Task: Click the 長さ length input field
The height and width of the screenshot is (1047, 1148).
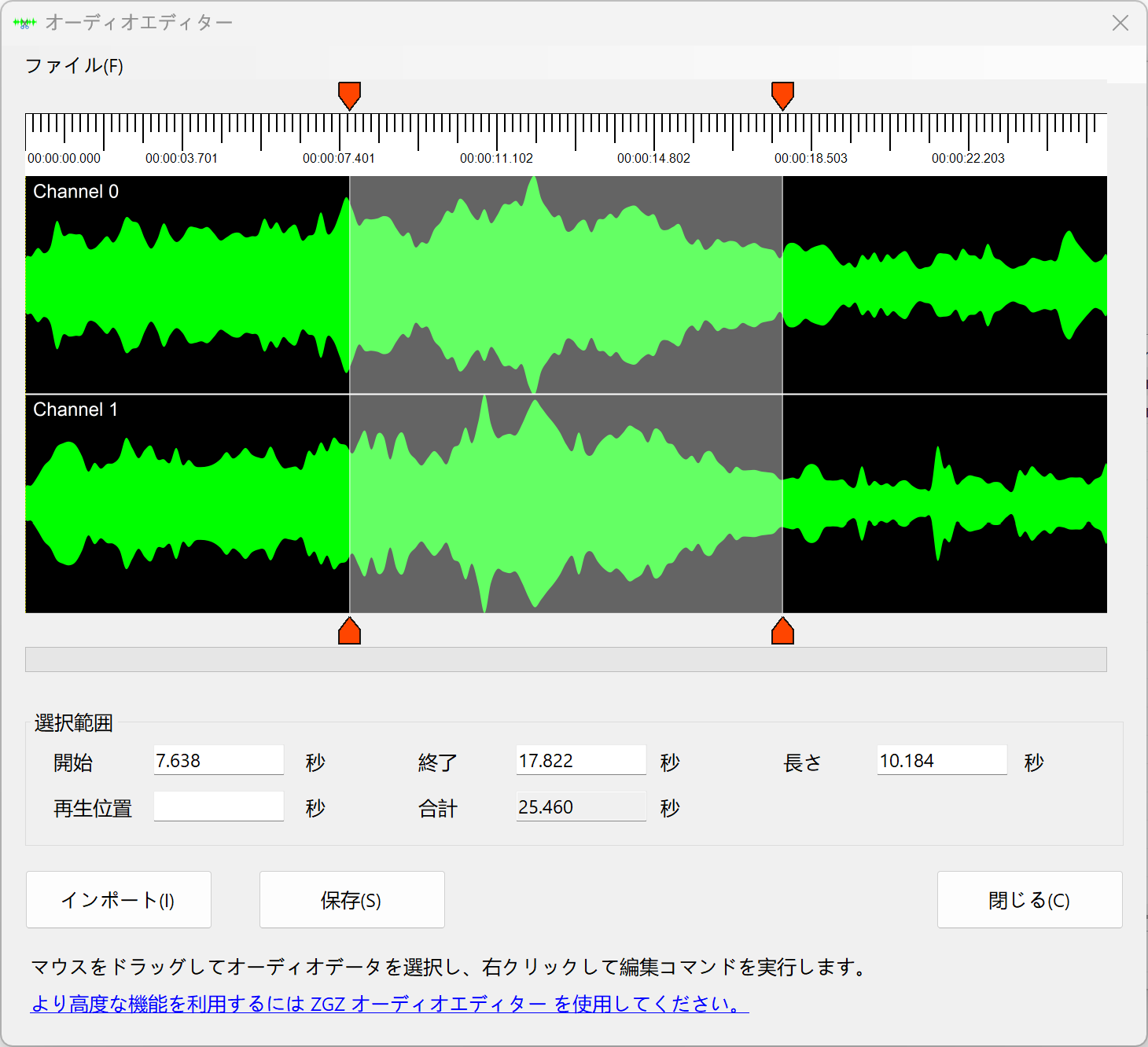Action: 942,760
